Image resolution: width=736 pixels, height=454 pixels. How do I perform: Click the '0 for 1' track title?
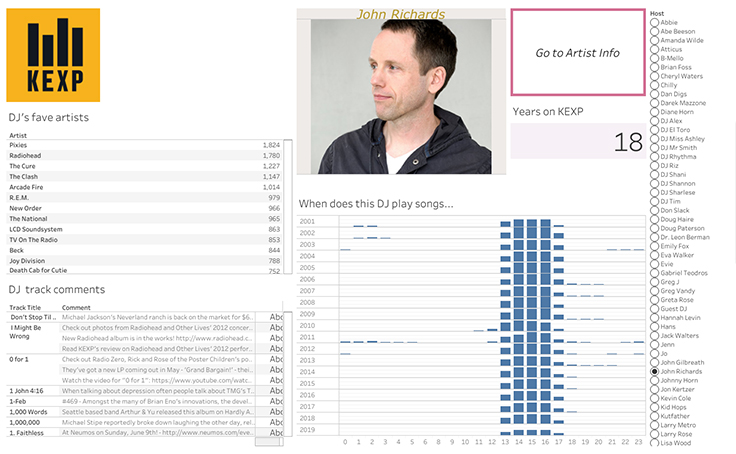point(20,358)
